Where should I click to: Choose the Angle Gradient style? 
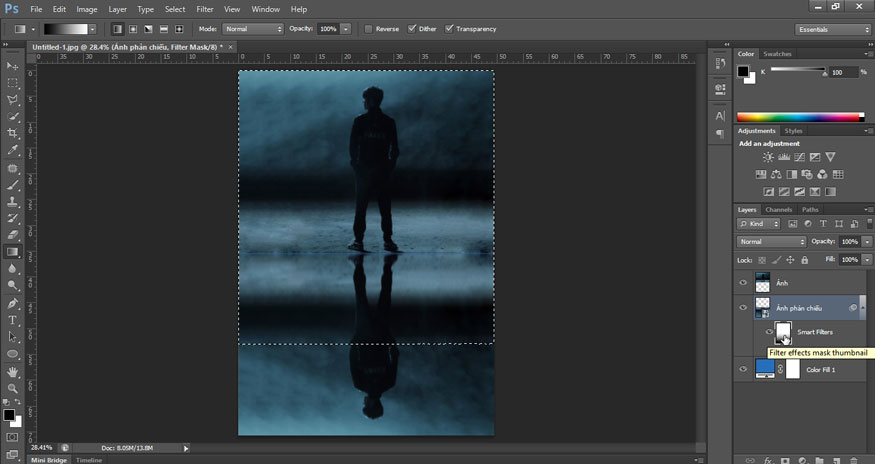coord(148,29)
